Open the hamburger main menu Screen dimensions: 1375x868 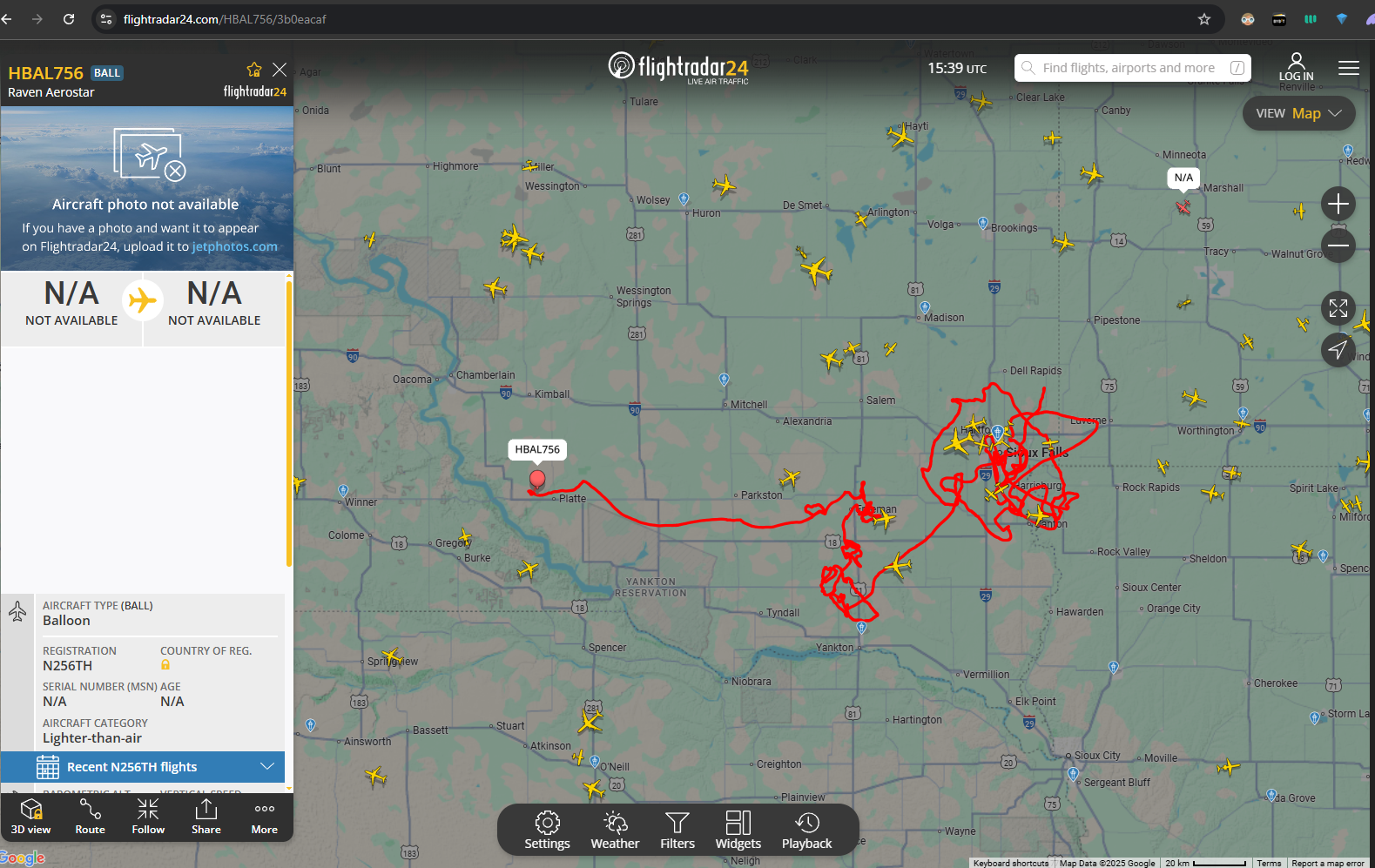tap(1349, 68)
